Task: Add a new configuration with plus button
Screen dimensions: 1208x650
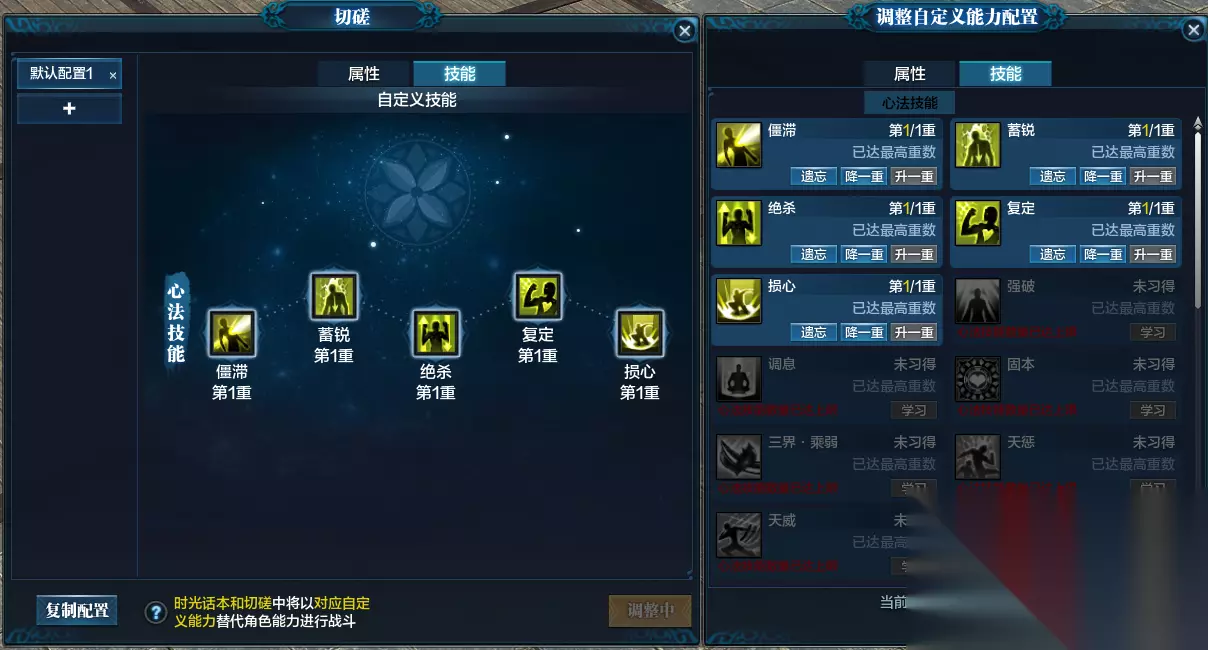Action: (69, 109)
